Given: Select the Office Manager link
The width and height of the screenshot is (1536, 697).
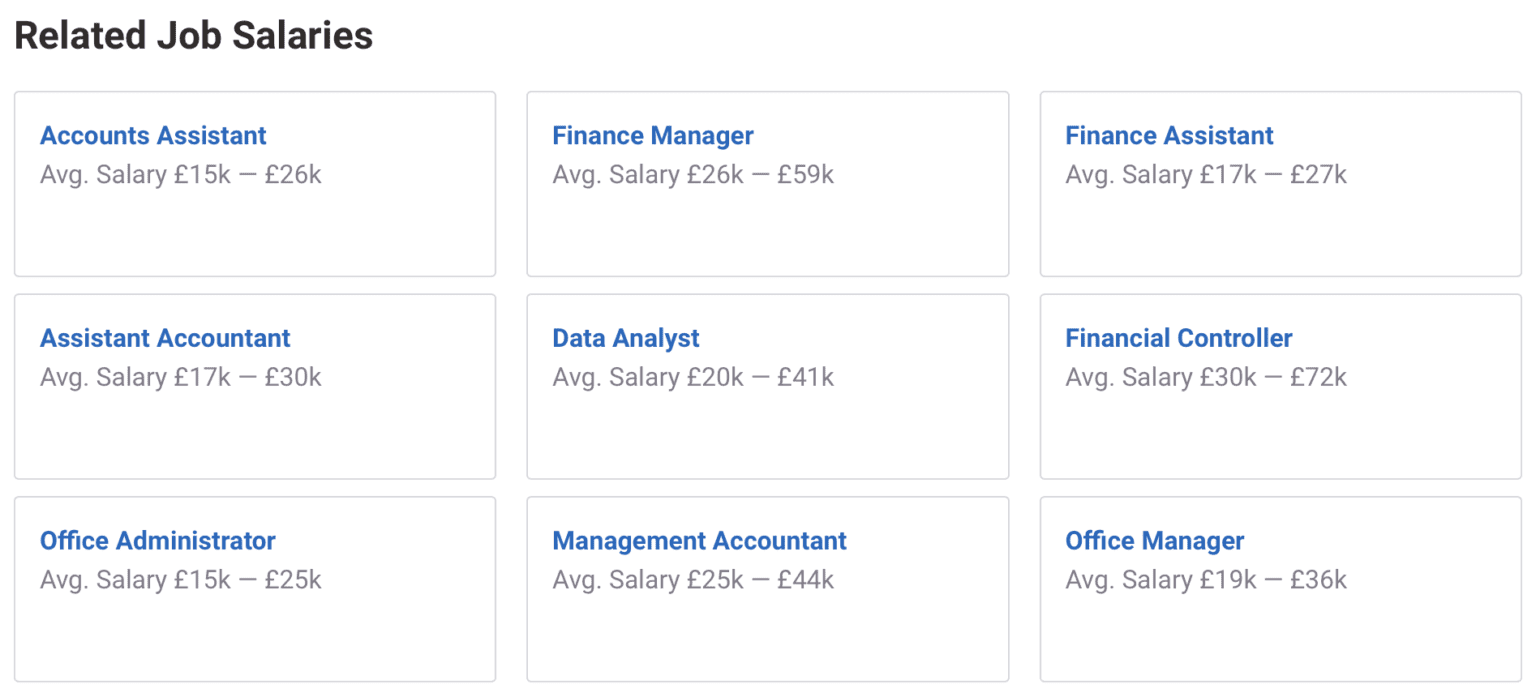Looking at the screenshot, I should click(1154, 541).
